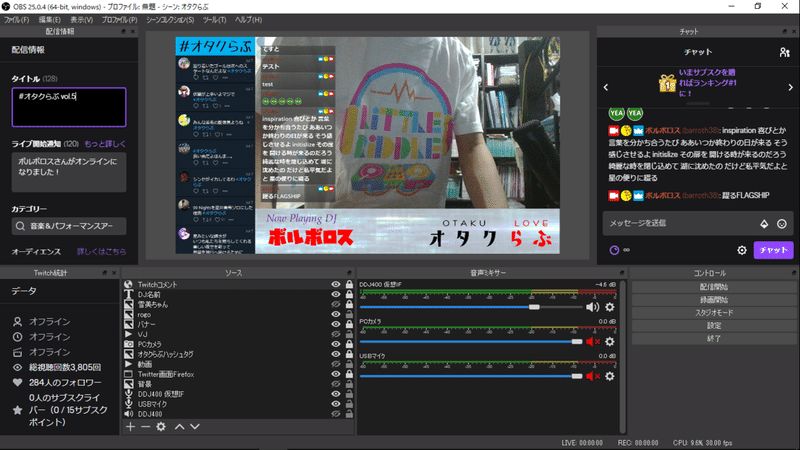Open source properties via the gear in the sources toolbar
800x450 pixels.
[x=161, y=427]
